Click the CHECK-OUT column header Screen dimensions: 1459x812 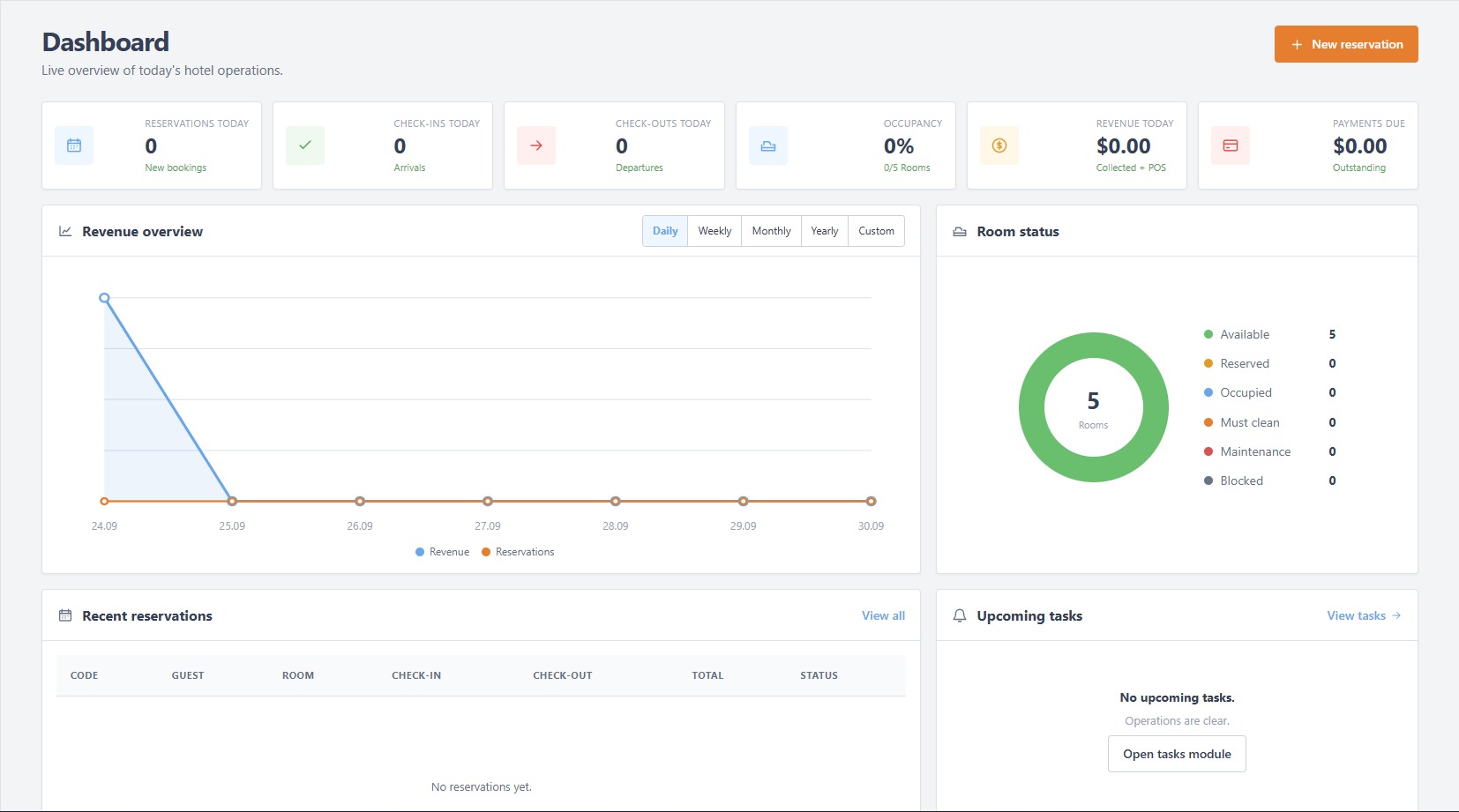click(x=563, y=675)
